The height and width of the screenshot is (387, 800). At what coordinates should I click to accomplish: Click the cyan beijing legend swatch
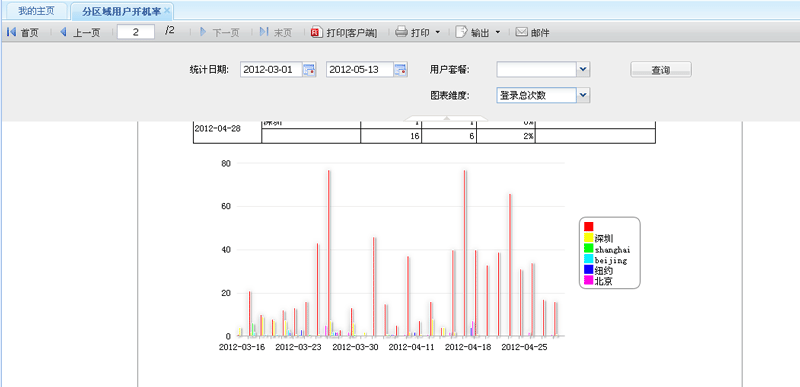pyautogui.click(x=588, y=259)
